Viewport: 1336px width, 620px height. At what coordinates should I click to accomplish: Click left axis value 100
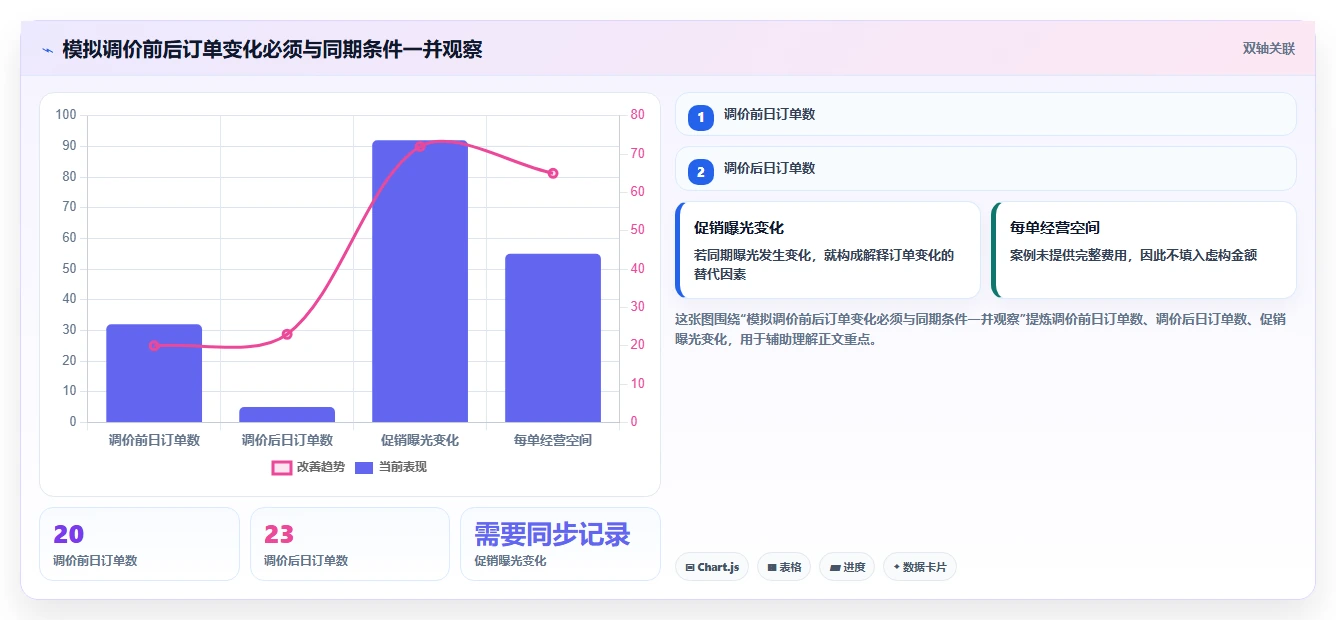coord(66,115)
